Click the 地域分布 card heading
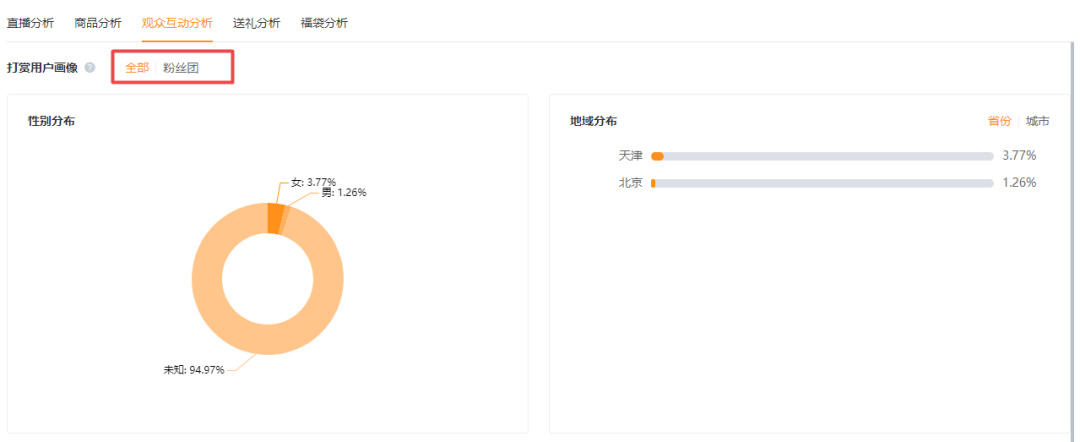This screenshot has height=442, width=1080. tap(593, 121)
